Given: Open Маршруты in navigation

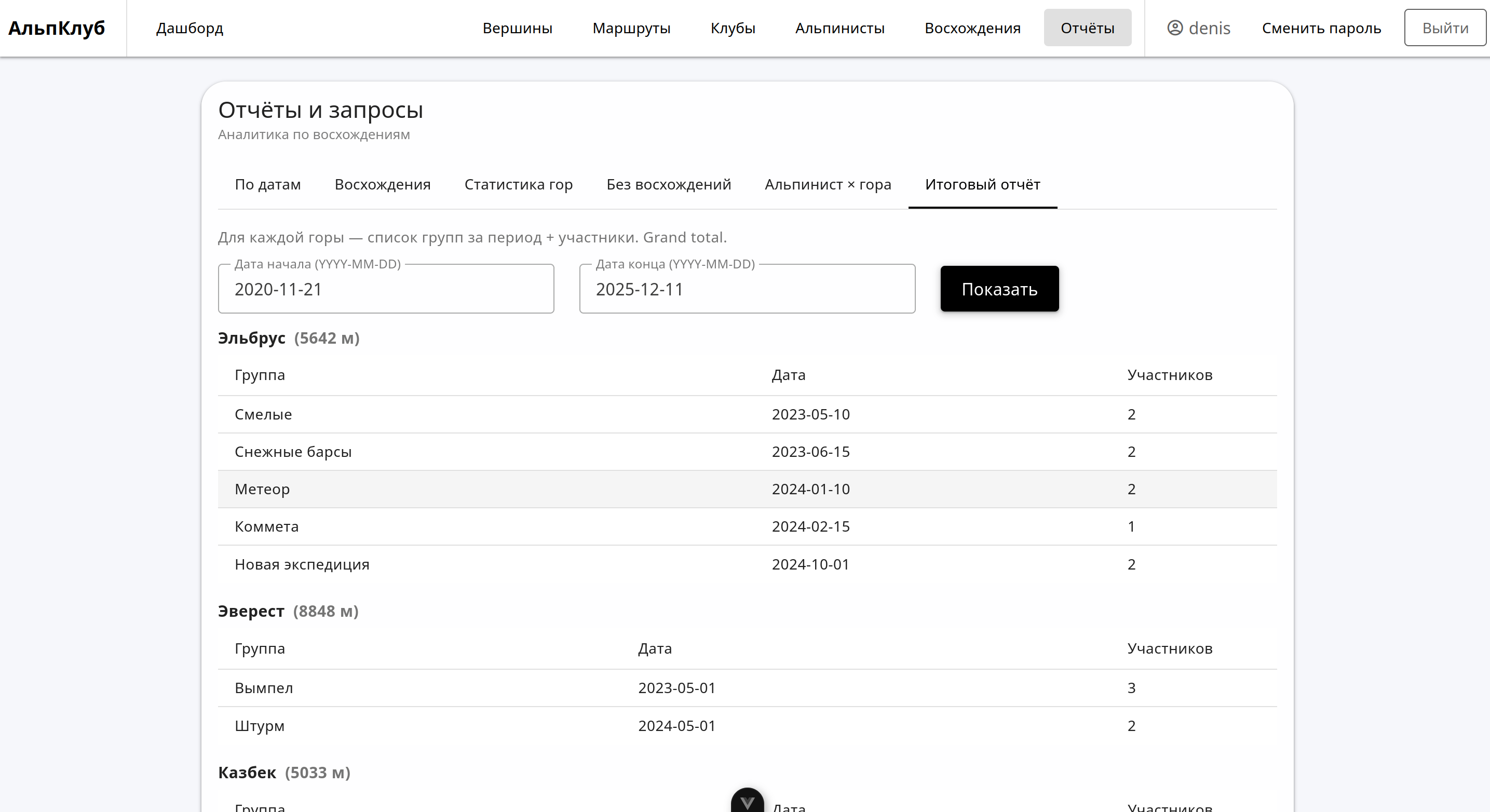Looking at the screenshot, I should pos(631,28).
